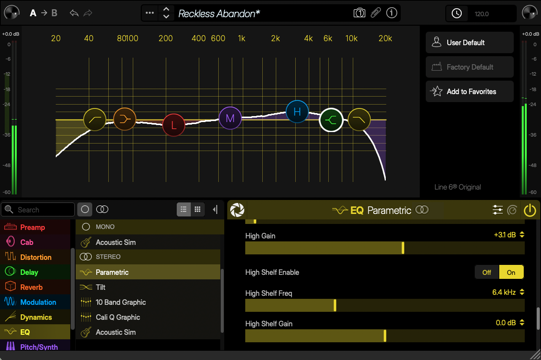Select the orange low shelf node
Viewport: 541px width, 360px height.
point(125,119)
